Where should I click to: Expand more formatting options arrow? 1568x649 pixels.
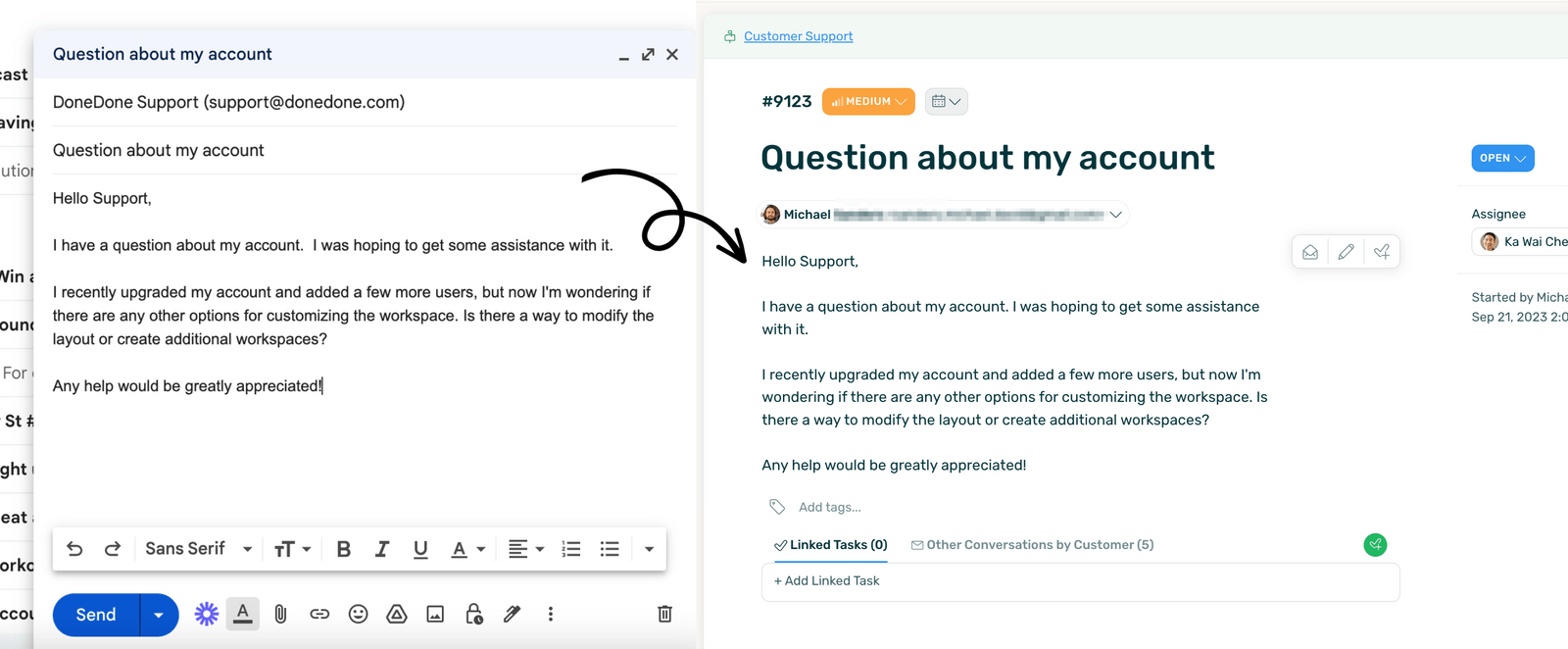(649, 549)
